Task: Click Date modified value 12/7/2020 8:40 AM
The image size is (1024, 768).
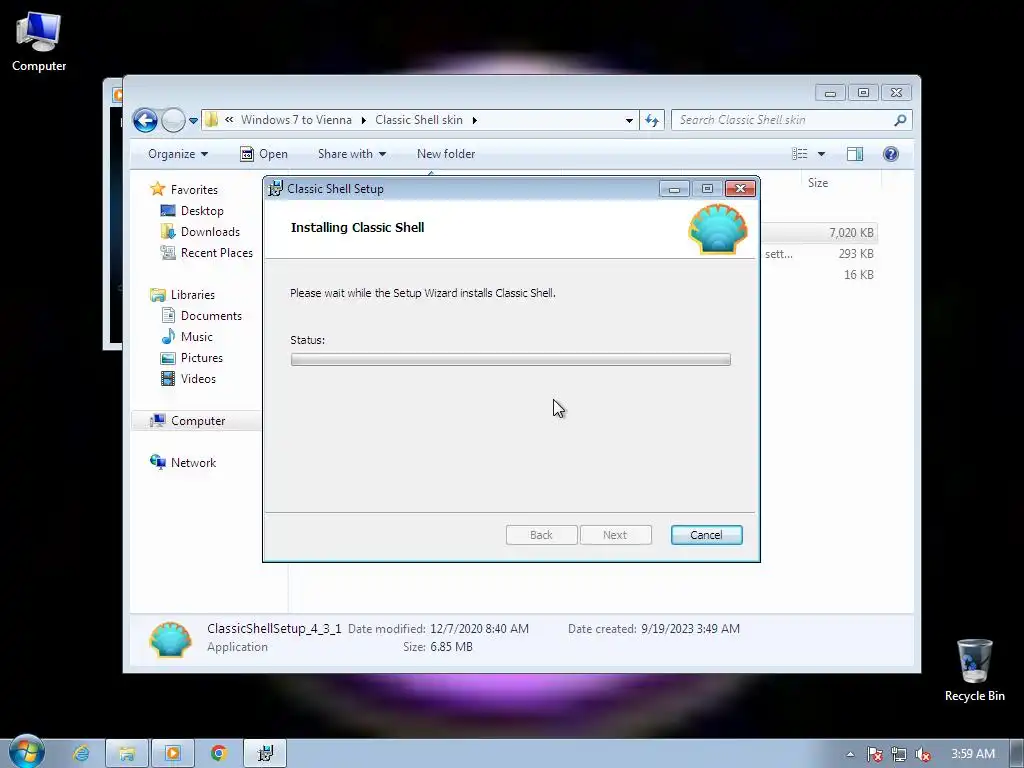Action: (x=479, y=628)
